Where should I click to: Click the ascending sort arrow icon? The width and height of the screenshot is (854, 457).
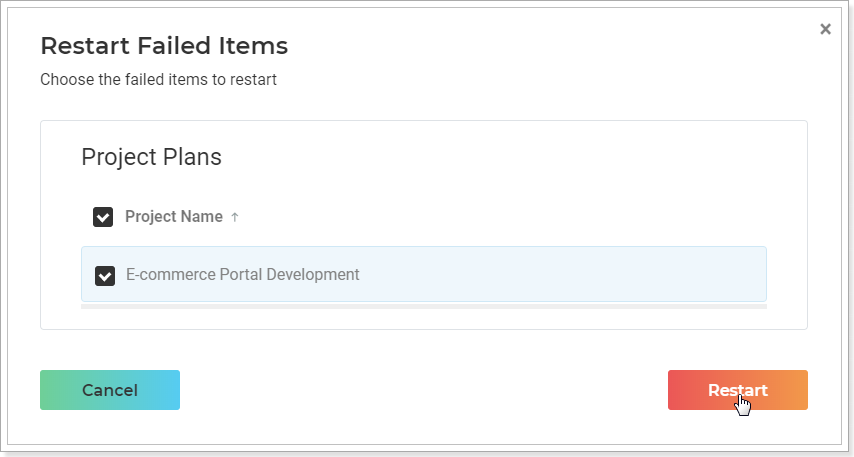pyautogui.click(x=234, y=217)
